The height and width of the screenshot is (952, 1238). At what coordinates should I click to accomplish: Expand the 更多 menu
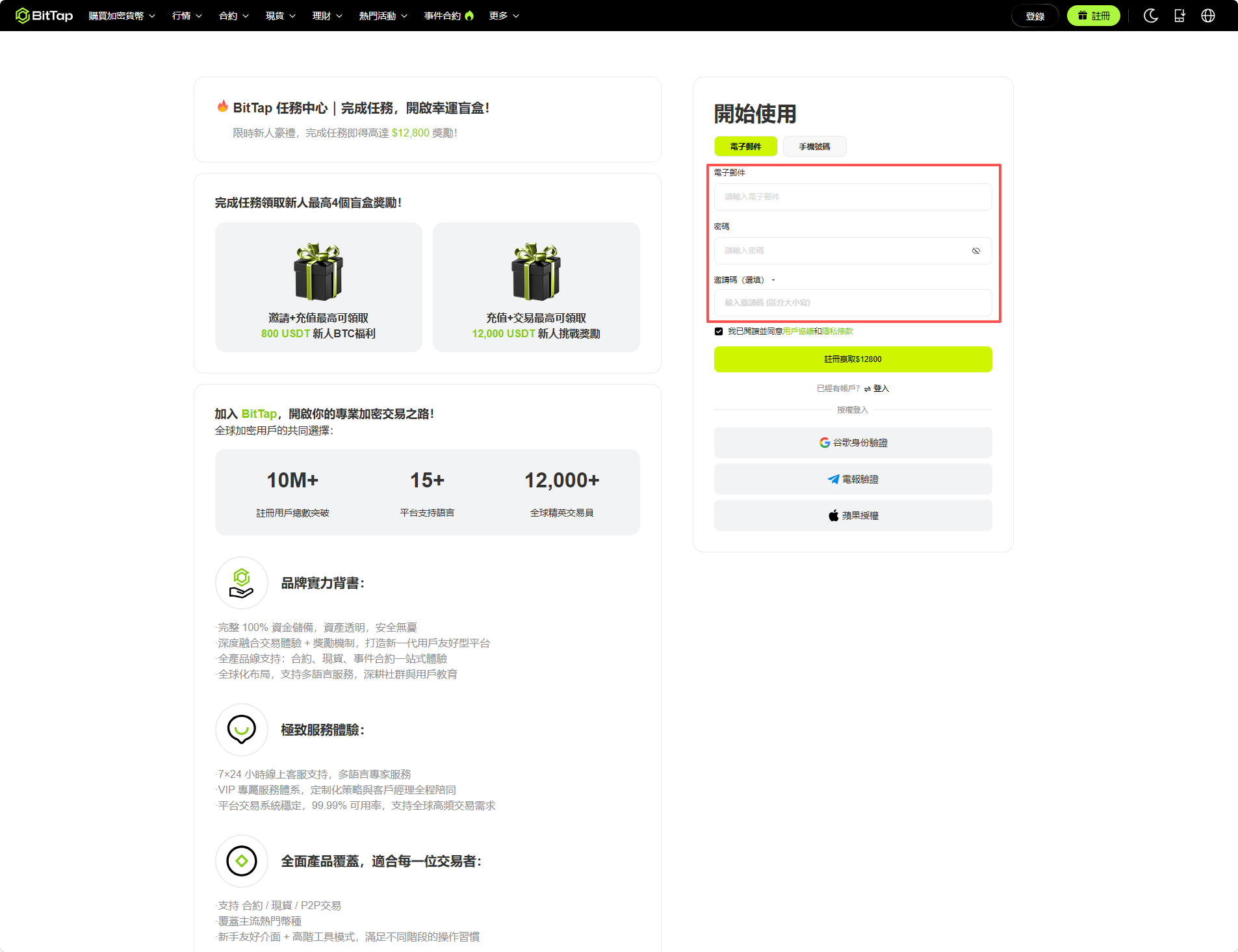coord(504,16)
